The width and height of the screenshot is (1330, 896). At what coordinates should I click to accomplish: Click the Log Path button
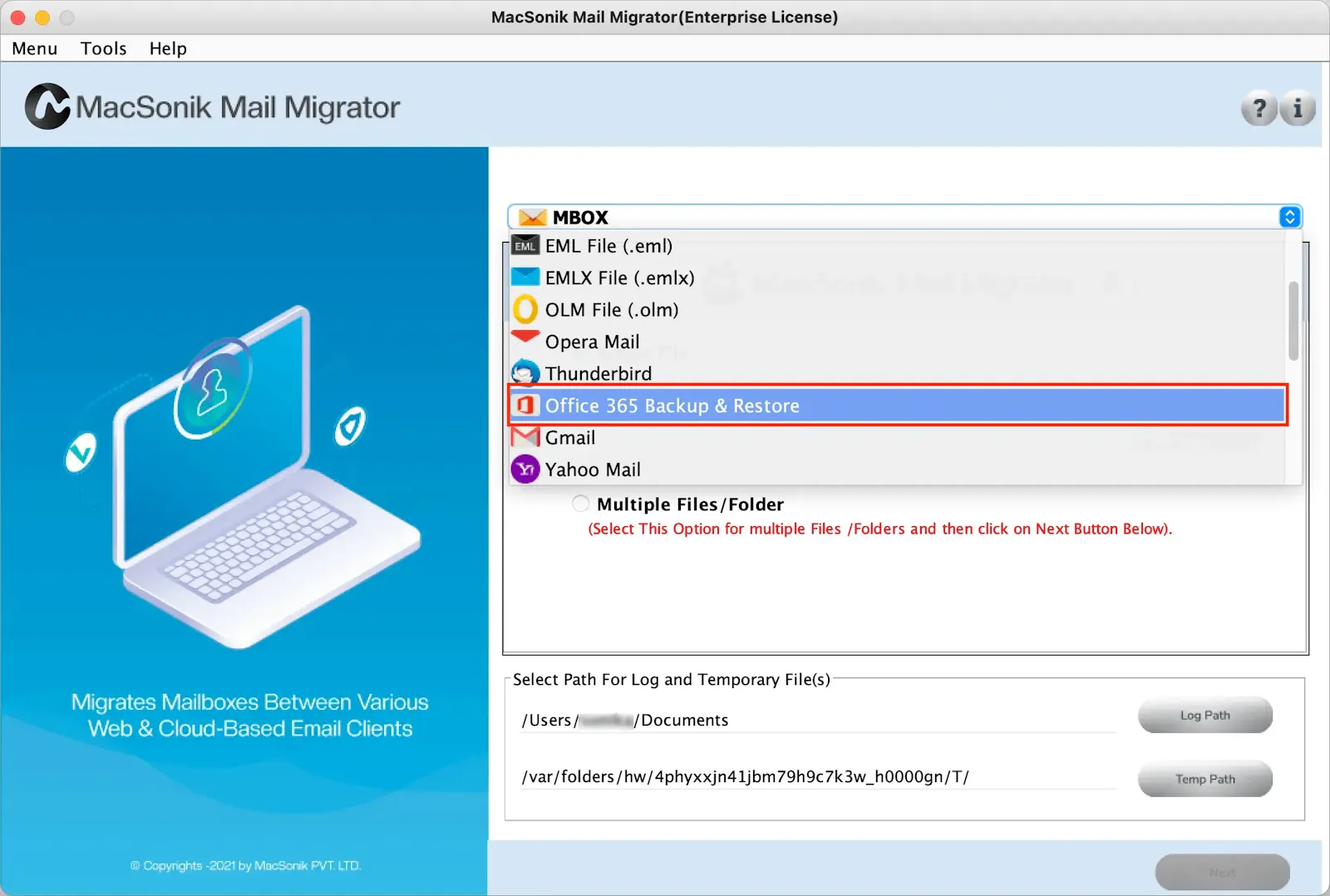pos(1204,716)
